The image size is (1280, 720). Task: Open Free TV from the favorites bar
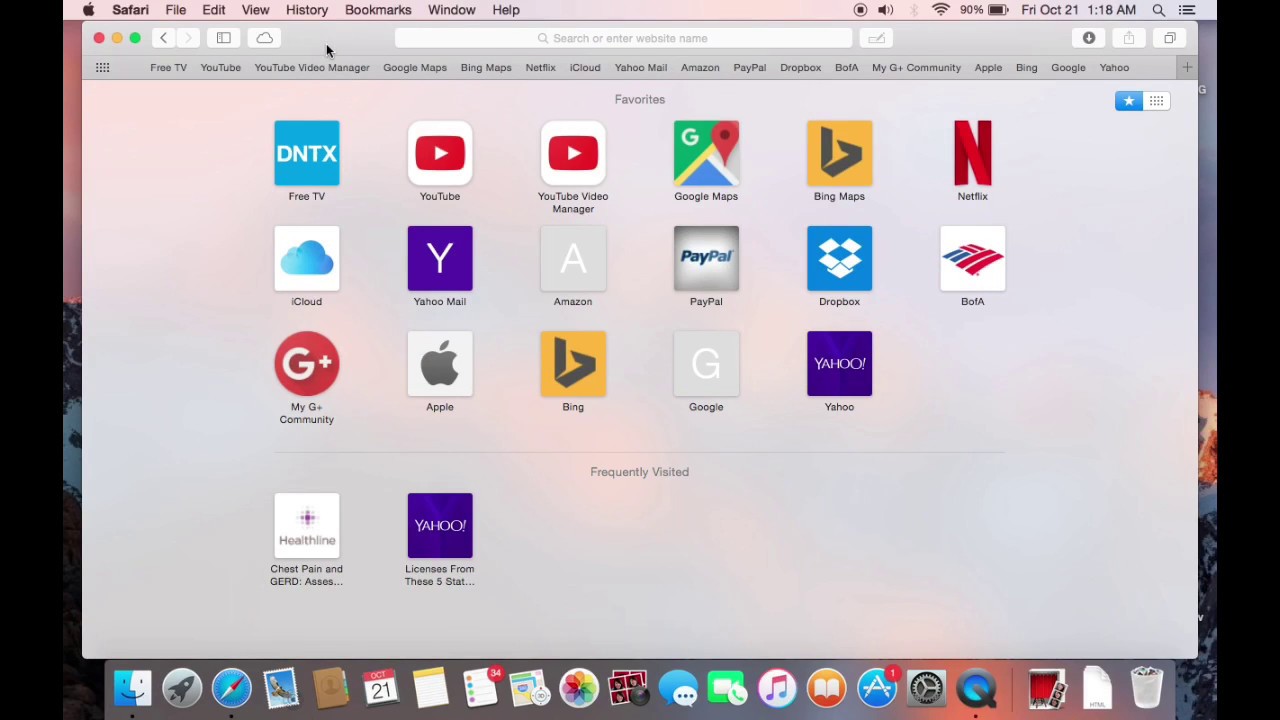(x=168, y=67)
